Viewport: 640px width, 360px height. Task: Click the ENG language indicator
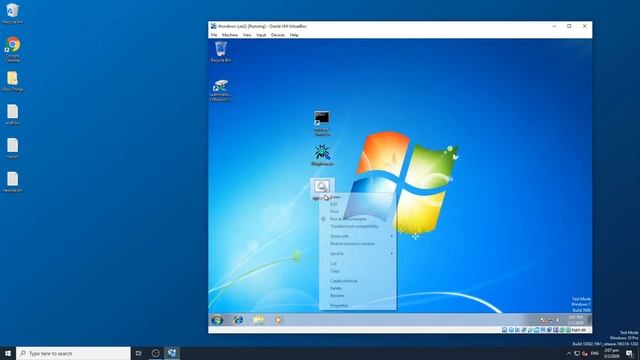[595, 353]
